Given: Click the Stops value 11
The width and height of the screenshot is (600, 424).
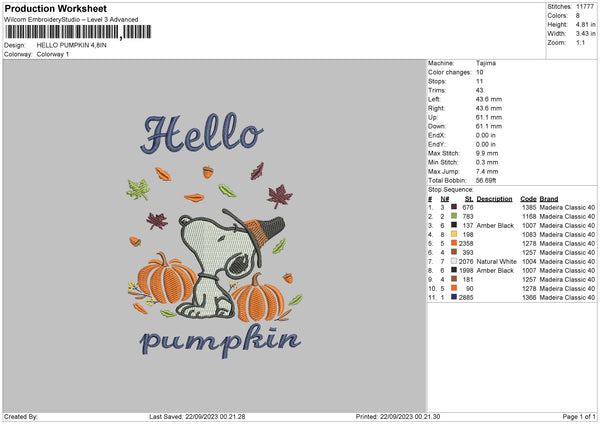Looking at the screenshot, I should (x=479, y=81).
